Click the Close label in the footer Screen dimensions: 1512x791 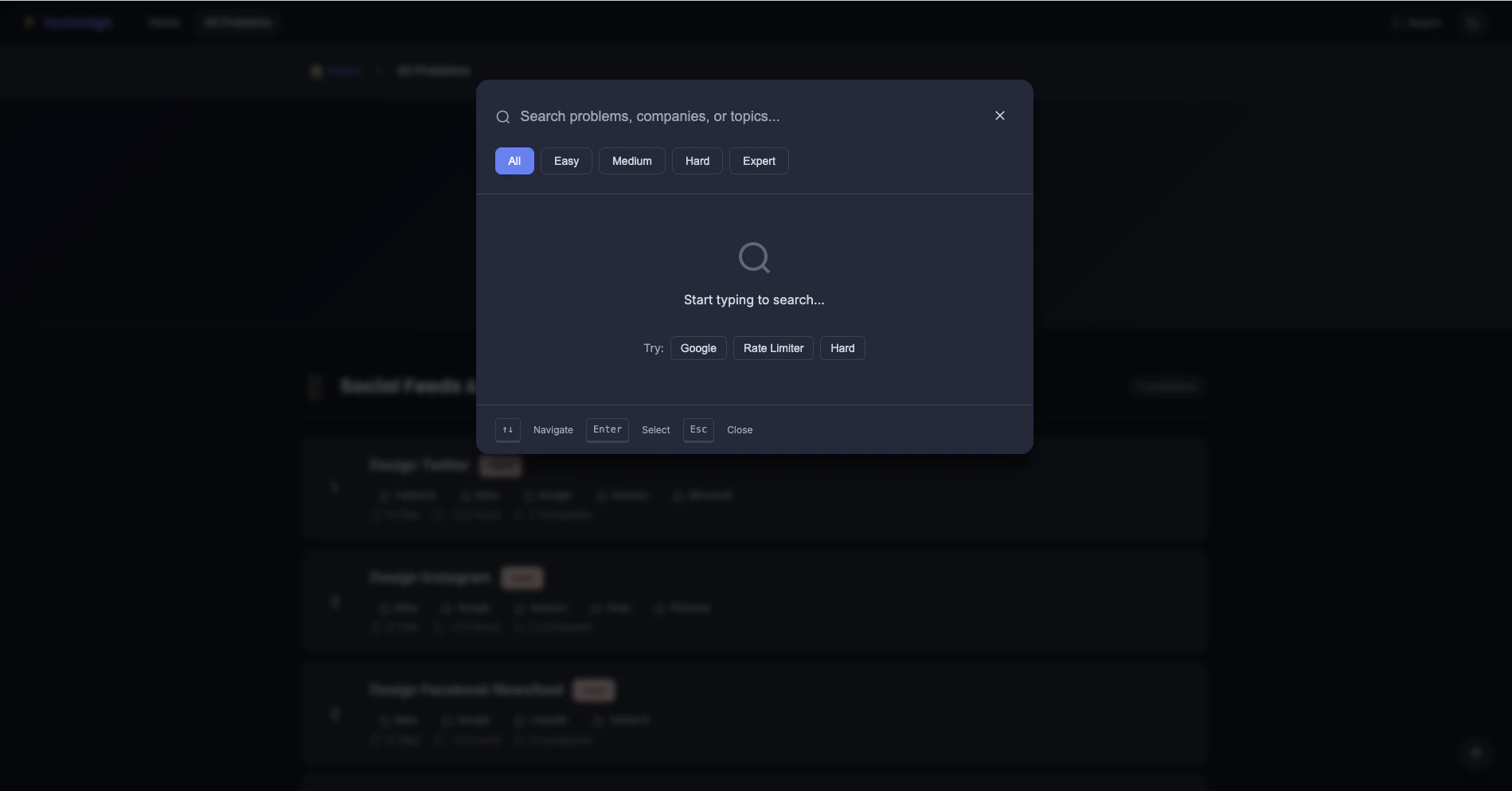tap(740, 430)
